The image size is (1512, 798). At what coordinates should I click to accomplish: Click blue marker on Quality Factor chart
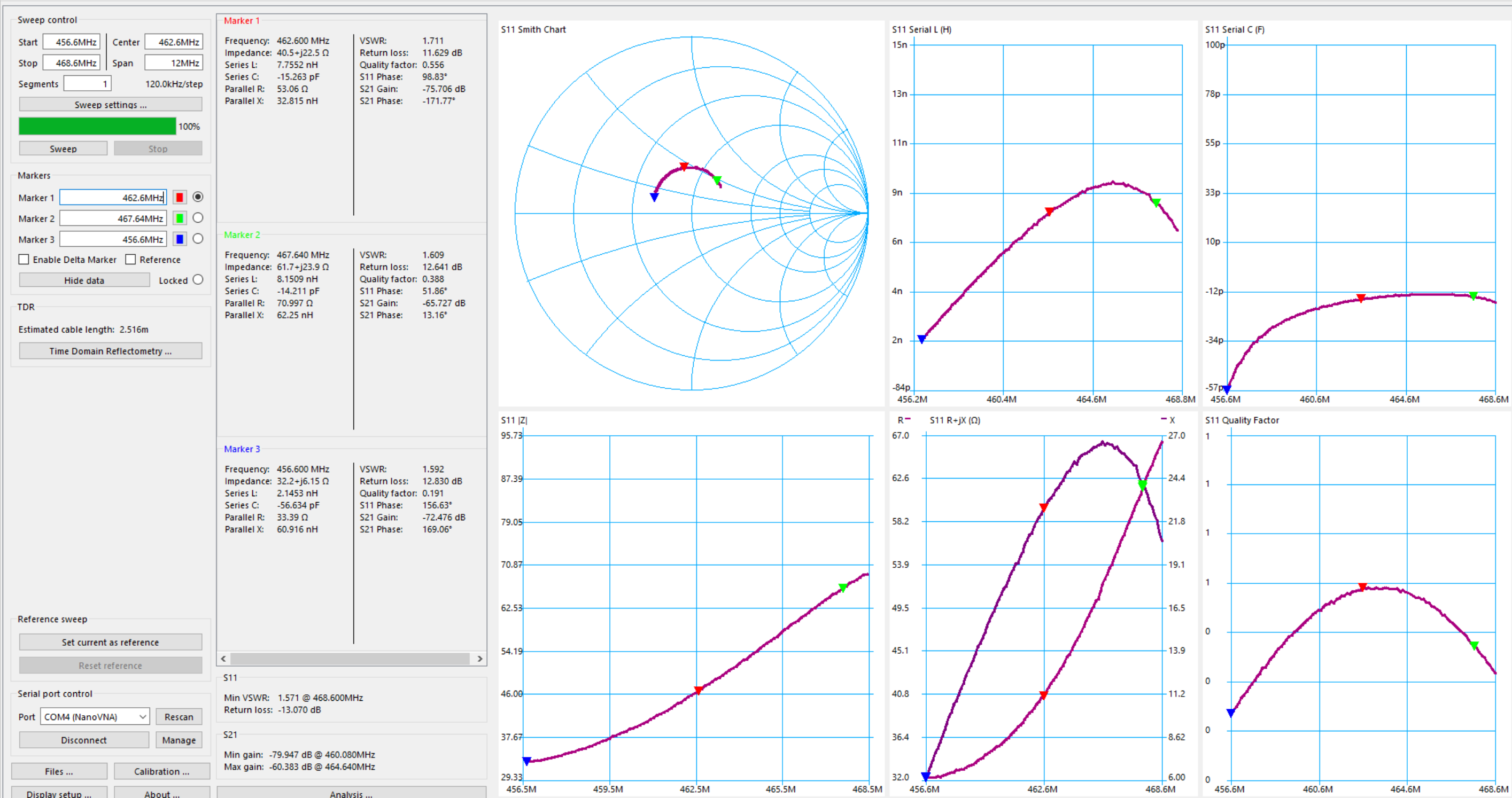1231,713
